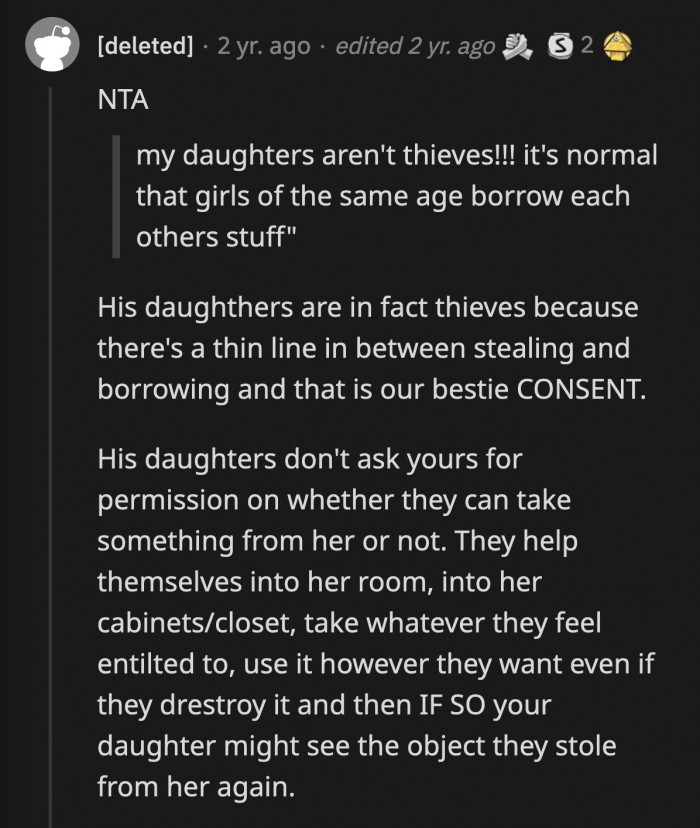
Task: Click the handshake award icon
Action: pos(516,46)
